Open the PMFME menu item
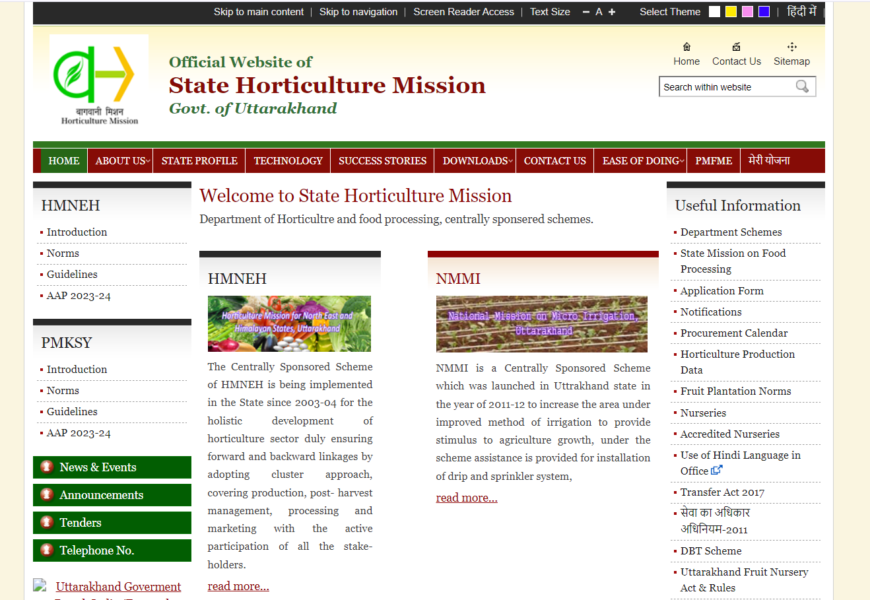Screen dimensions: 870x600 (x=714, y=161)
